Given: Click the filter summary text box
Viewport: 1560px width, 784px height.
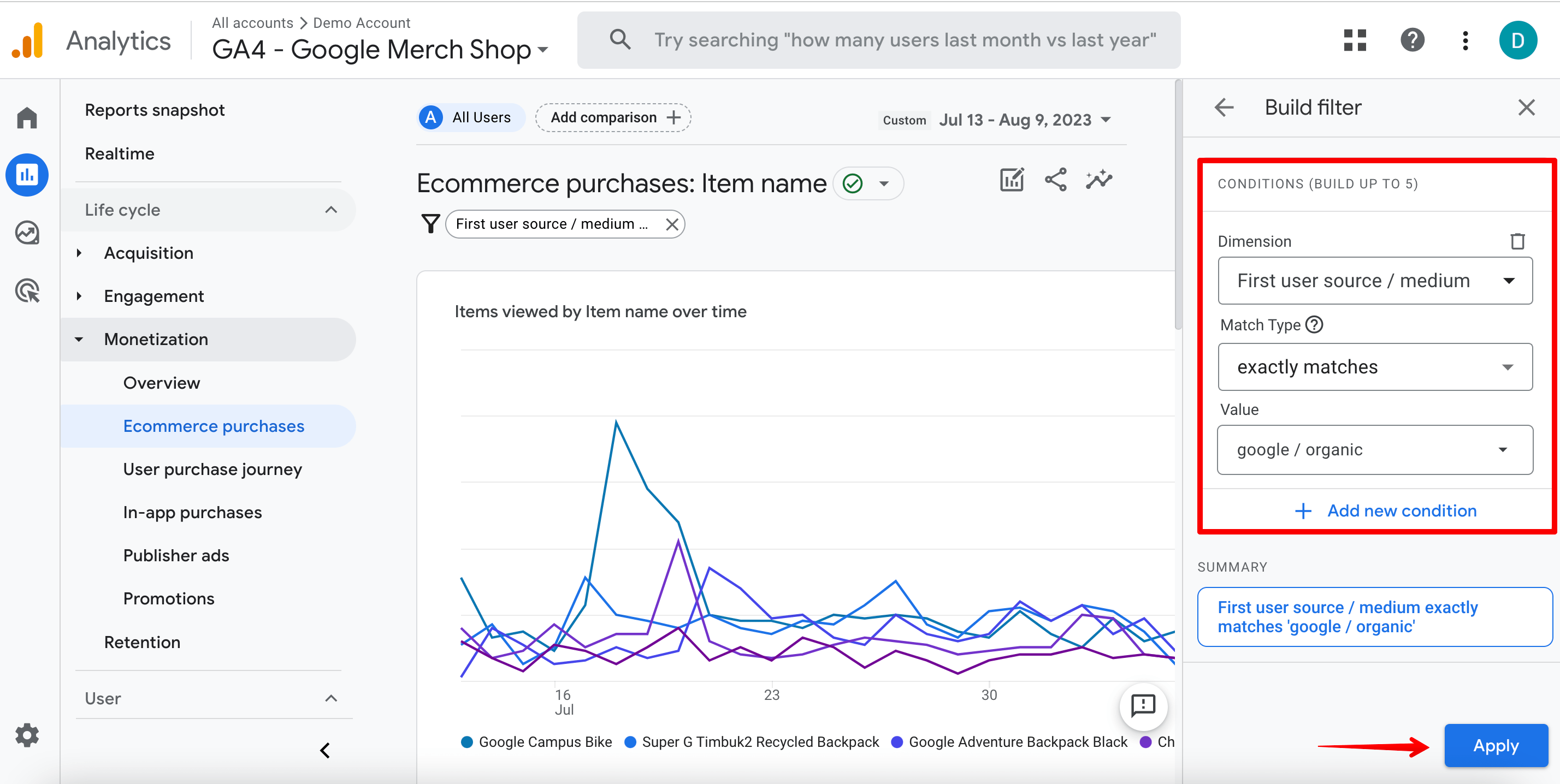Looking at the screenshot, I should [1375, 617].
